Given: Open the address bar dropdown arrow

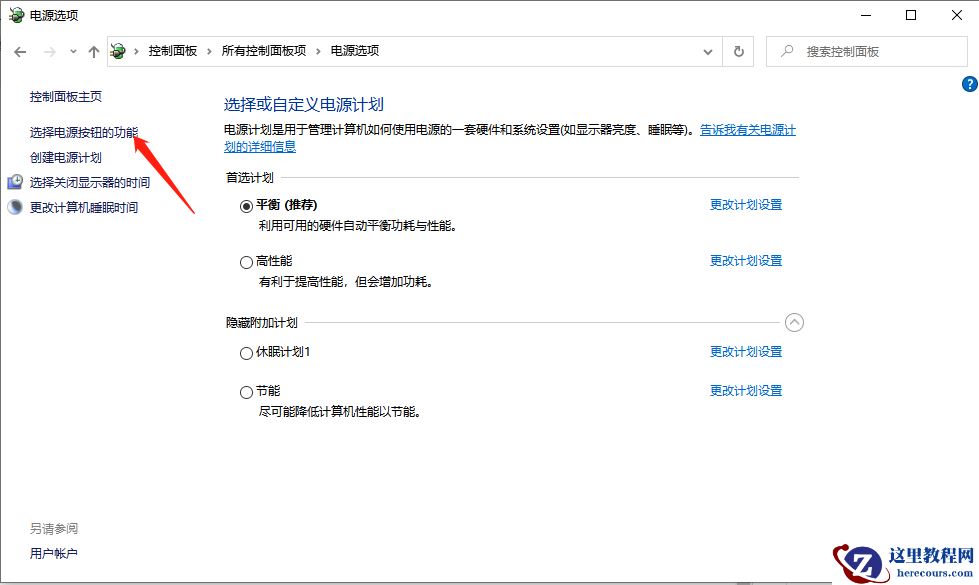Looking at the screenshot, I should 708,51.
